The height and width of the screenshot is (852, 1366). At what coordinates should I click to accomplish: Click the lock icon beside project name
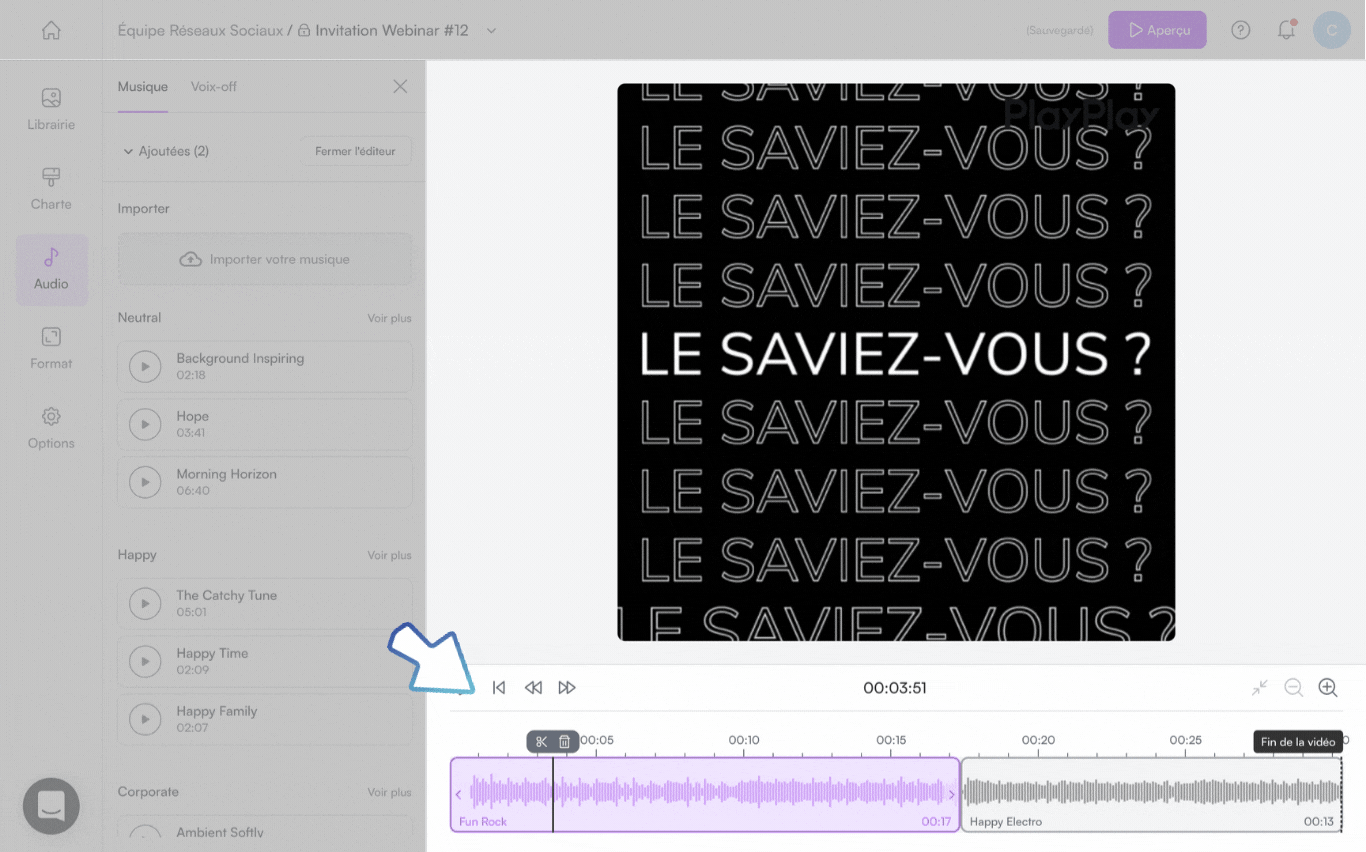[304, 30]
